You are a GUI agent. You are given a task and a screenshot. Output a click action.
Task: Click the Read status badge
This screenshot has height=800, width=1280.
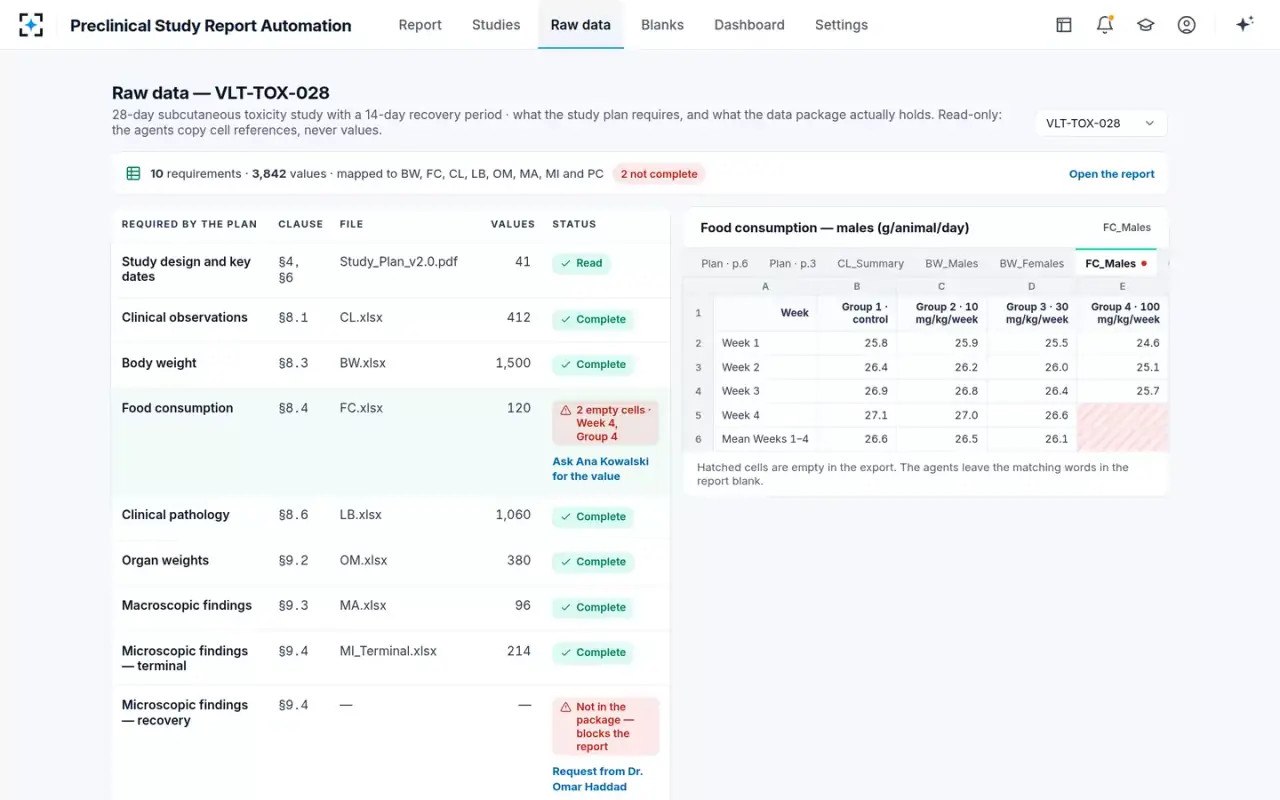click(x=581, y=264)
